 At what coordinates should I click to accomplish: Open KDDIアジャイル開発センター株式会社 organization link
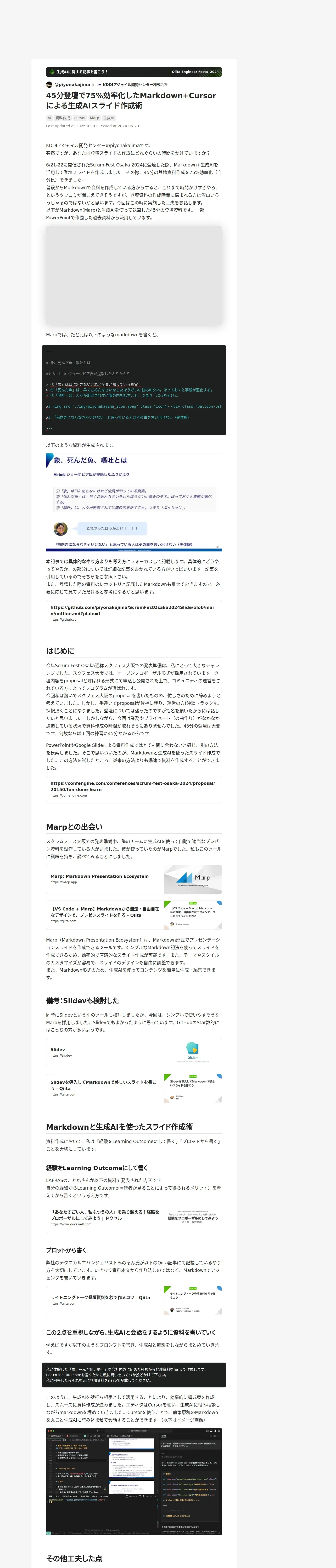pos(135,85)
